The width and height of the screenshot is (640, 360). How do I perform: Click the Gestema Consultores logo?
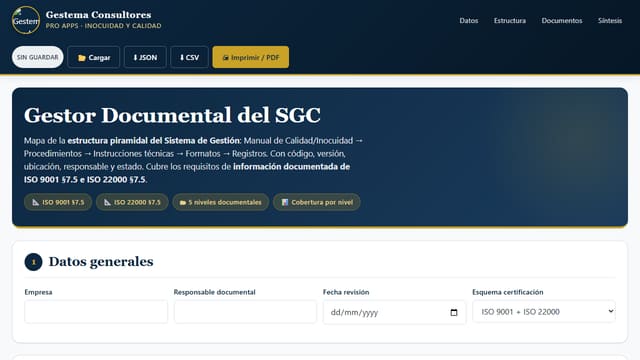click(x=26, y=20)
